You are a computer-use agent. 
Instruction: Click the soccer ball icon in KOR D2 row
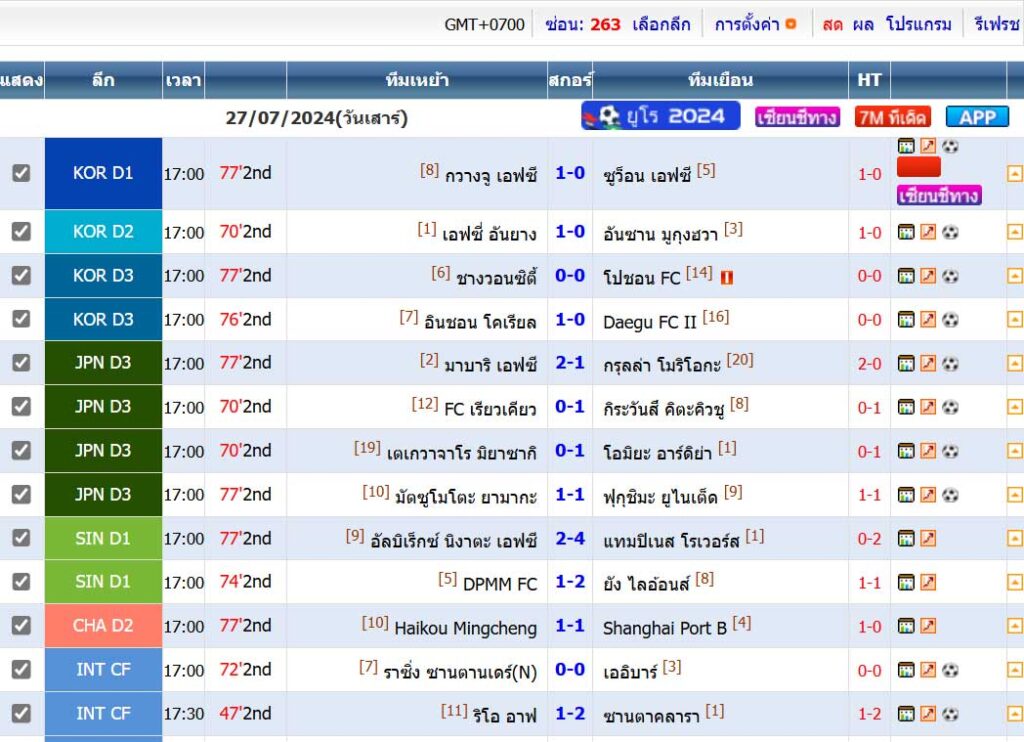coord(950,232)
